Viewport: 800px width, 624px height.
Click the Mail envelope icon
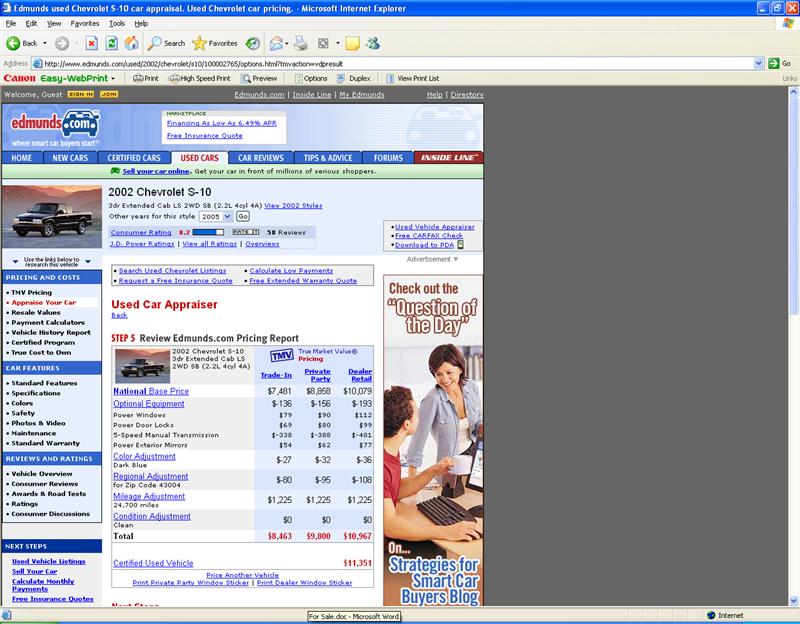pos(276,43)
